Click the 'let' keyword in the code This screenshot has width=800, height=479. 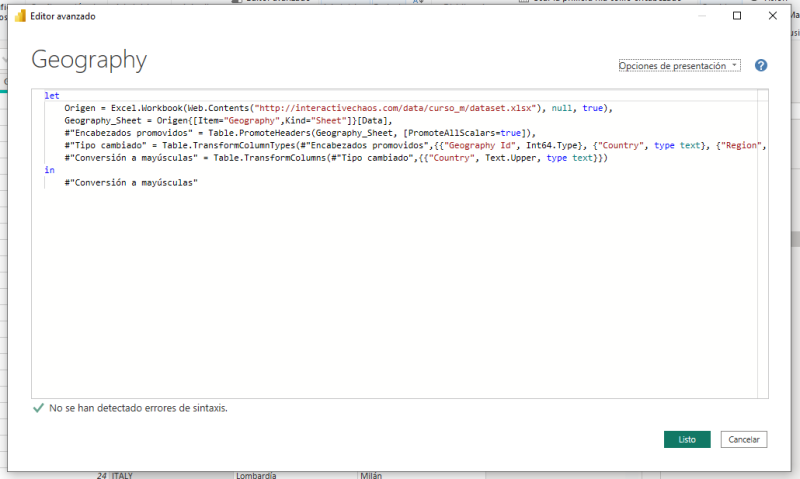(52, 96)
